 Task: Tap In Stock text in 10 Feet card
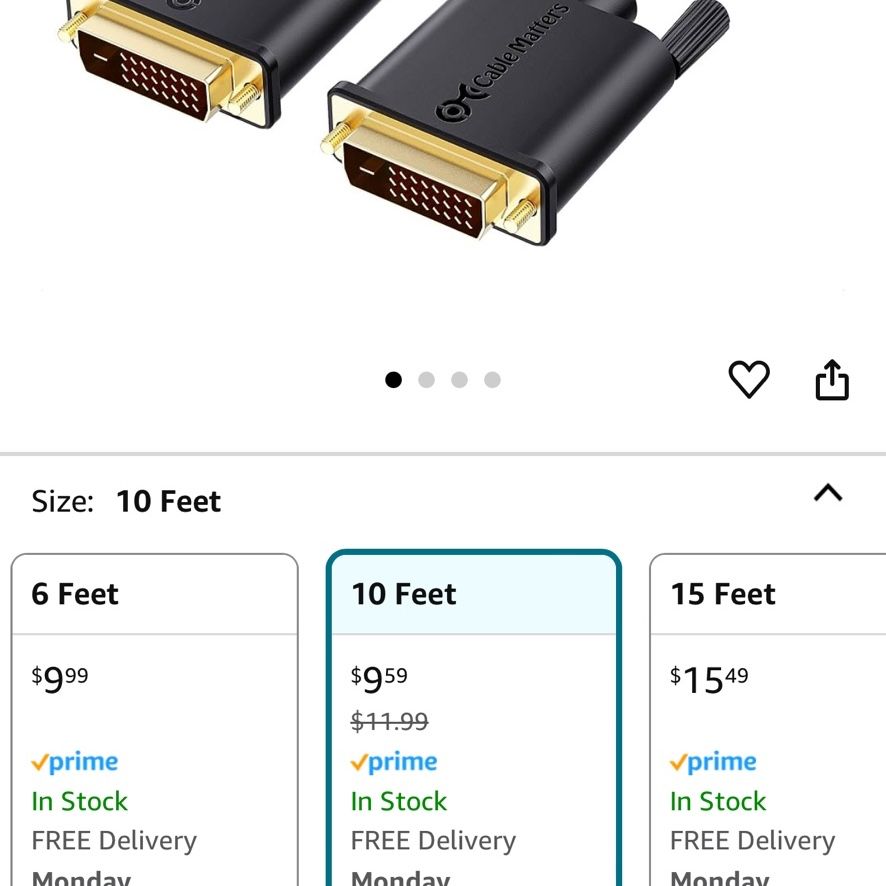coord(398,801)
